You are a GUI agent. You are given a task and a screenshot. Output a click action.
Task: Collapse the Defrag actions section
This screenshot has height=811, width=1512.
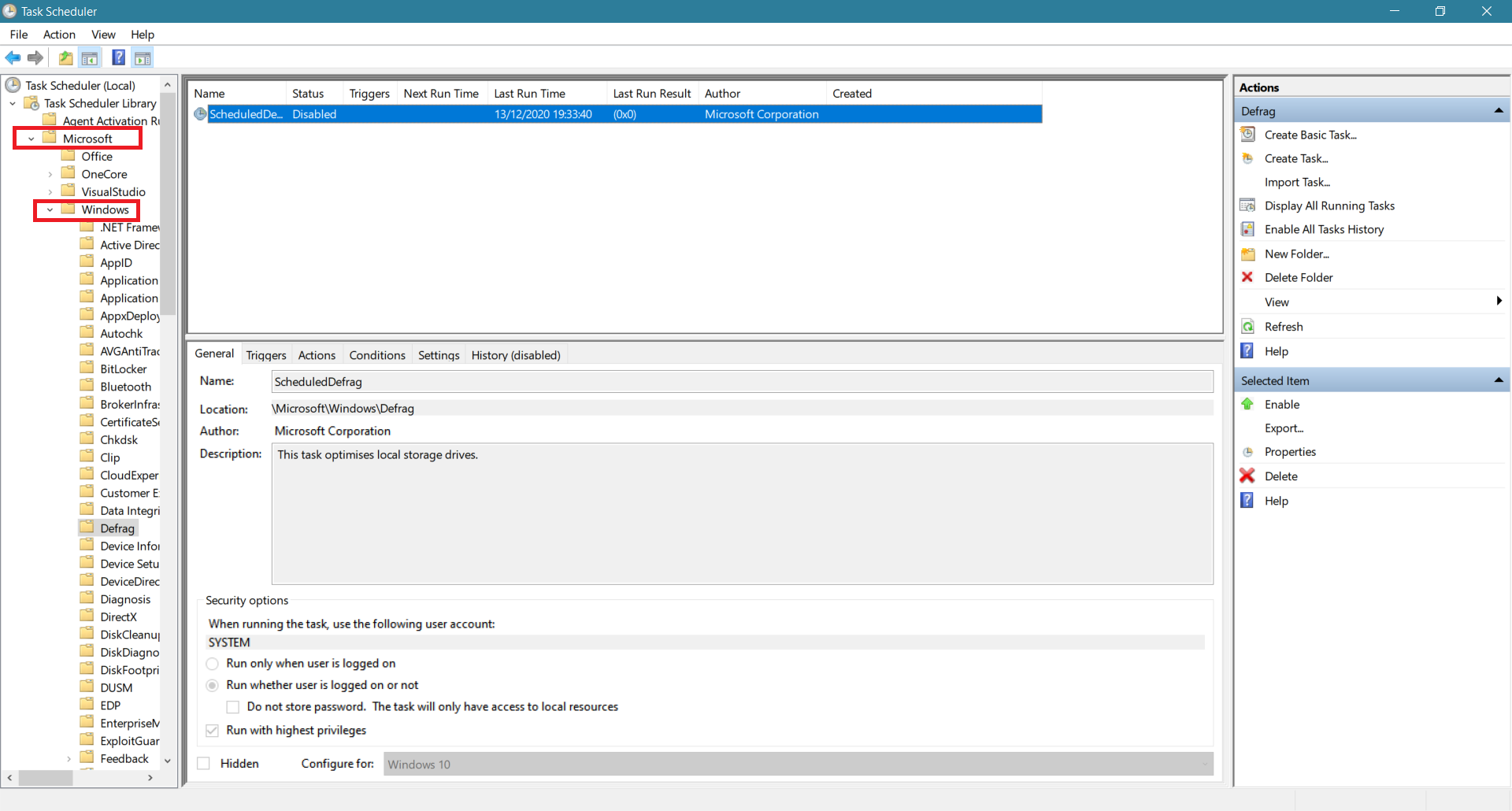coord(1499,111)
